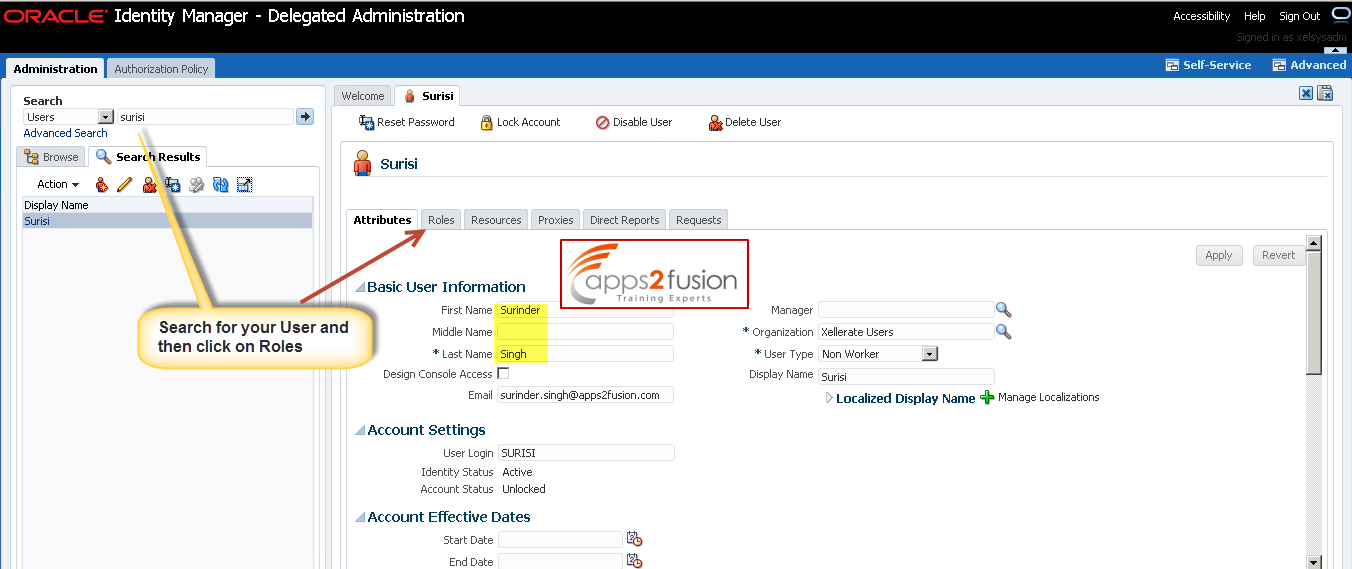The height and width of the screenshot is (569, 1352).
Task: Click the search go arrow button
Action: [305, 117]
